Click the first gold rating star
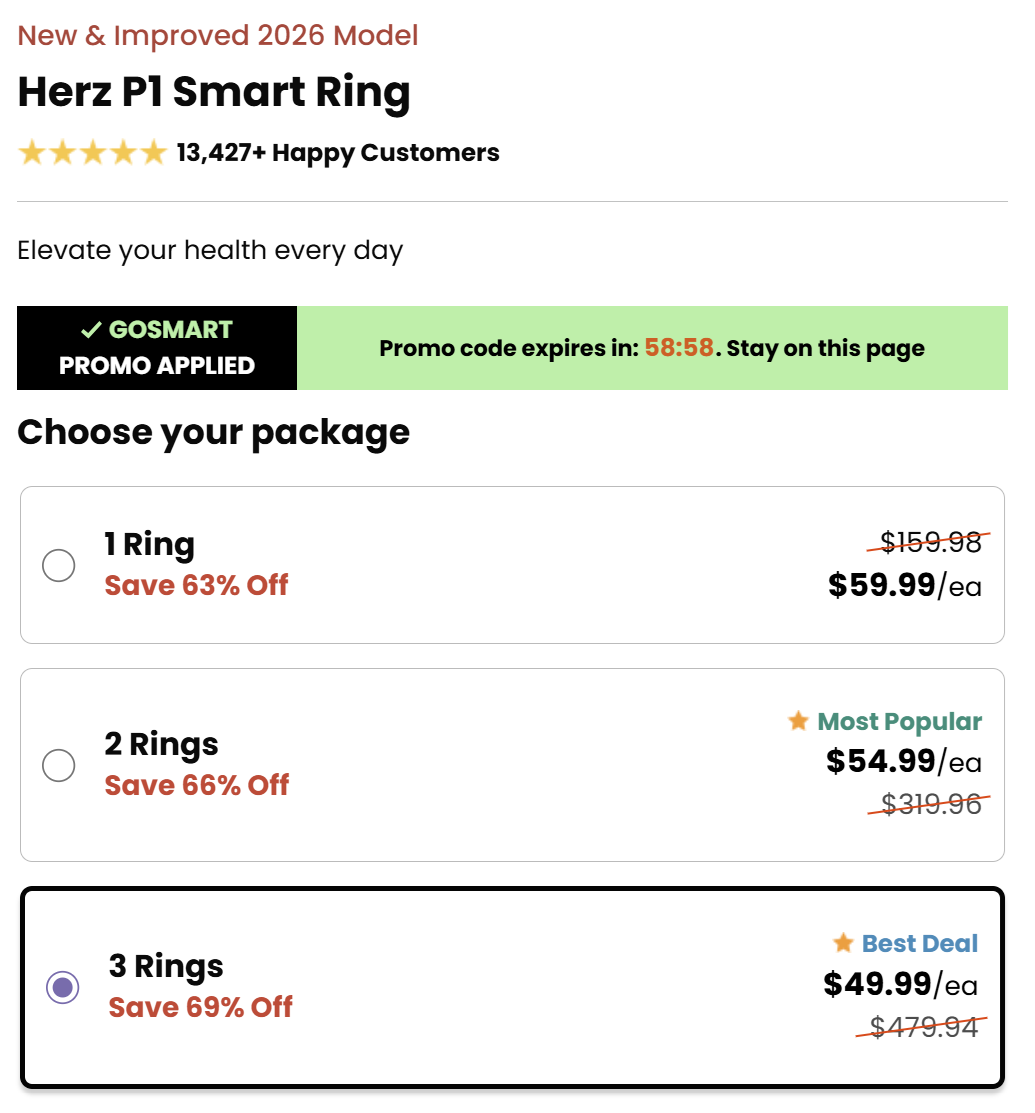 (x=32, y=152)
